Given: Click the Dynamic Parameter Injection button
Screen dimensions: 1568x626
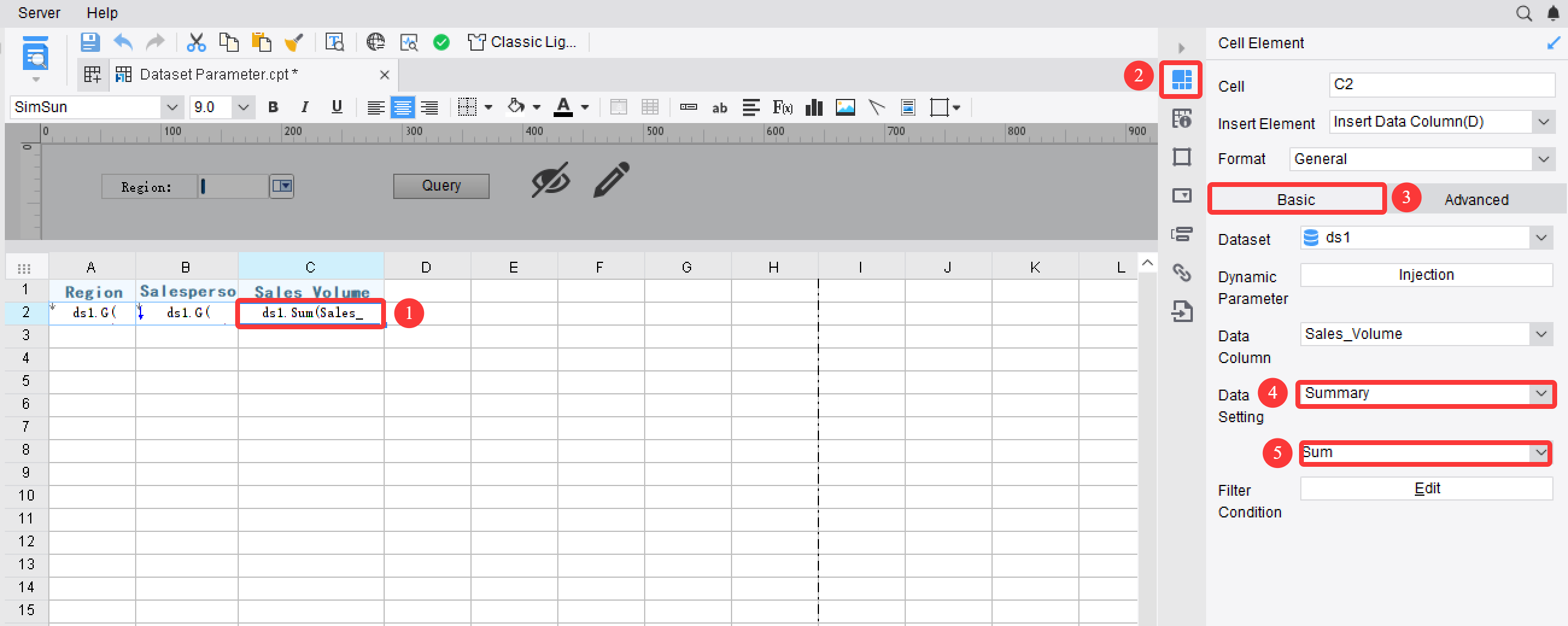Looking at the screenshot, I should click(x=1426, y=274).
